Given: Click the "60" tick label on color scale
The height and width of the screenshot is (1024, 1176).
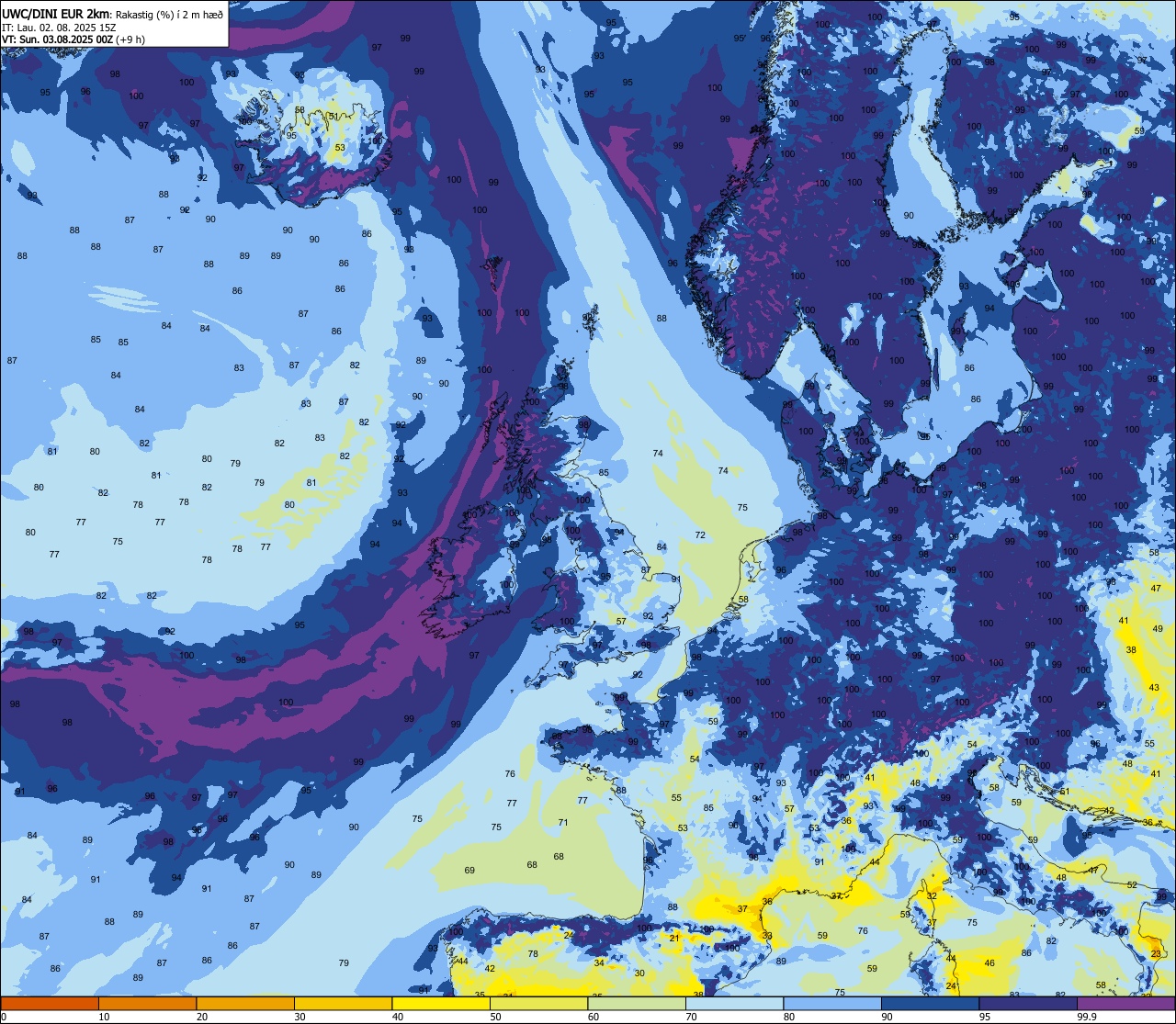Looking at the screenshot, I should pos(594,1017).
